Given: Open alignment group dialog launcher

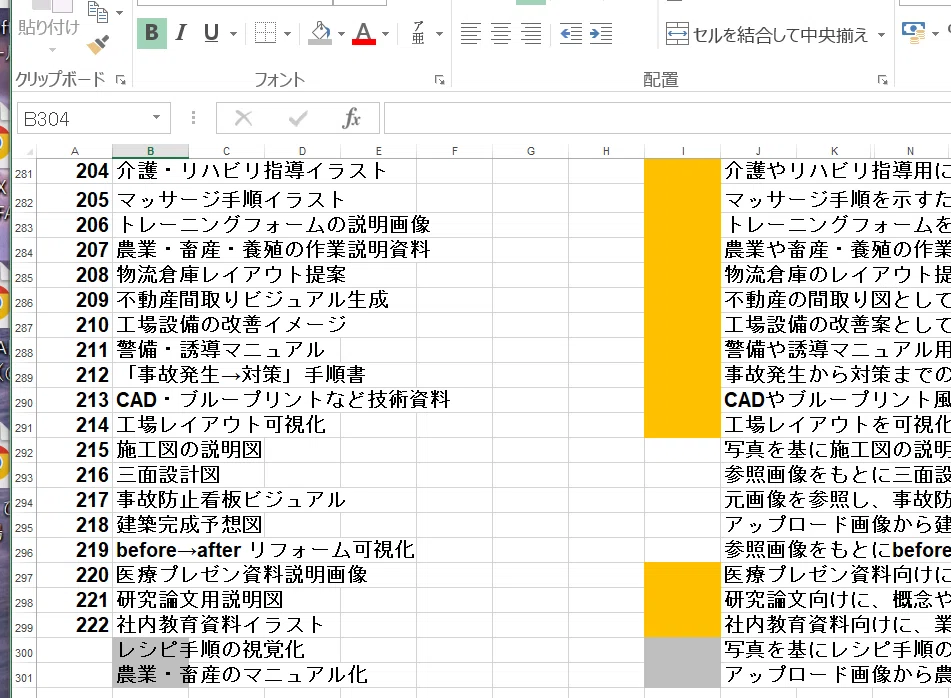Looking at the screenshot, I should pos(882,79).
